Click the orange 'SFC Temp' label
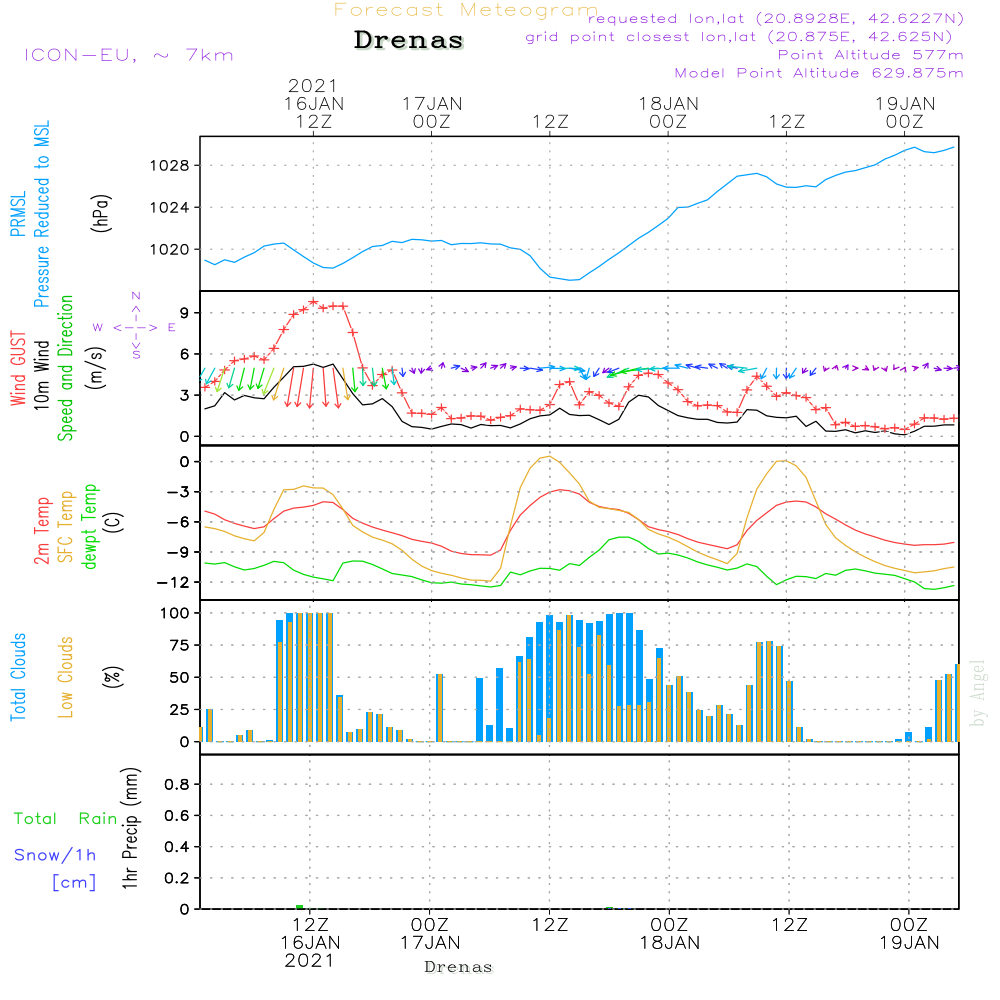The width and height of the screenshot is (1000, 1000). 66,527
